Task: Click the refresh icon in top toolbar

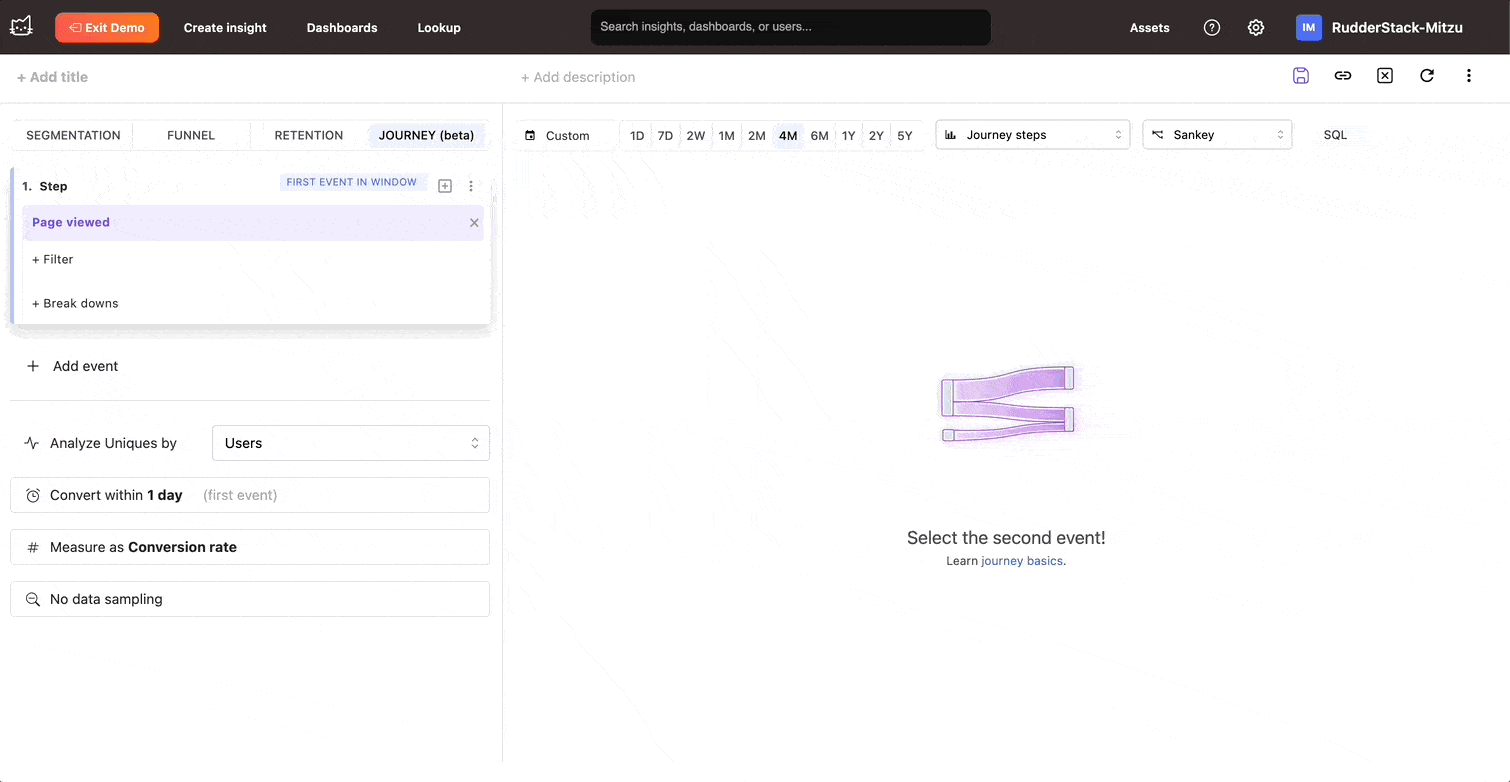Action: (1427, 76)
